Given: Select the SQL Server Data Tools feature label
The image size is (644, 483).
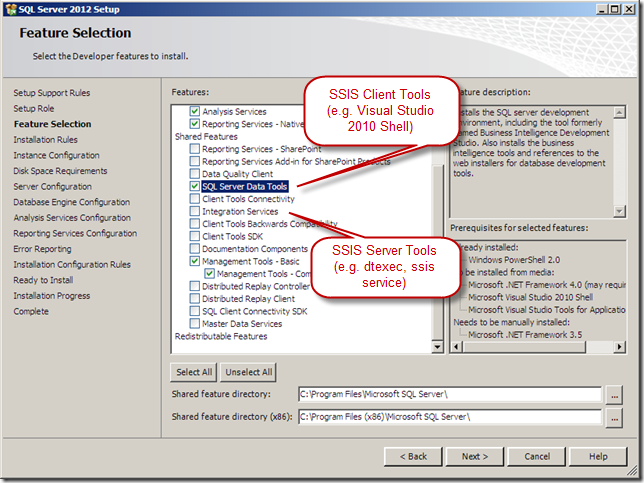Looking at the screenshot, I should [x=245, y=186].
